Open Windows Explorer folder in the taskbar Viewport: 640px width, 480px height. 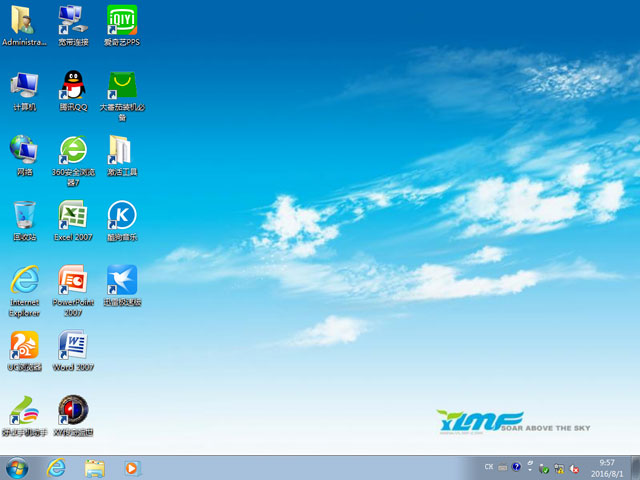pyautogui.click(x=95, y=467)
